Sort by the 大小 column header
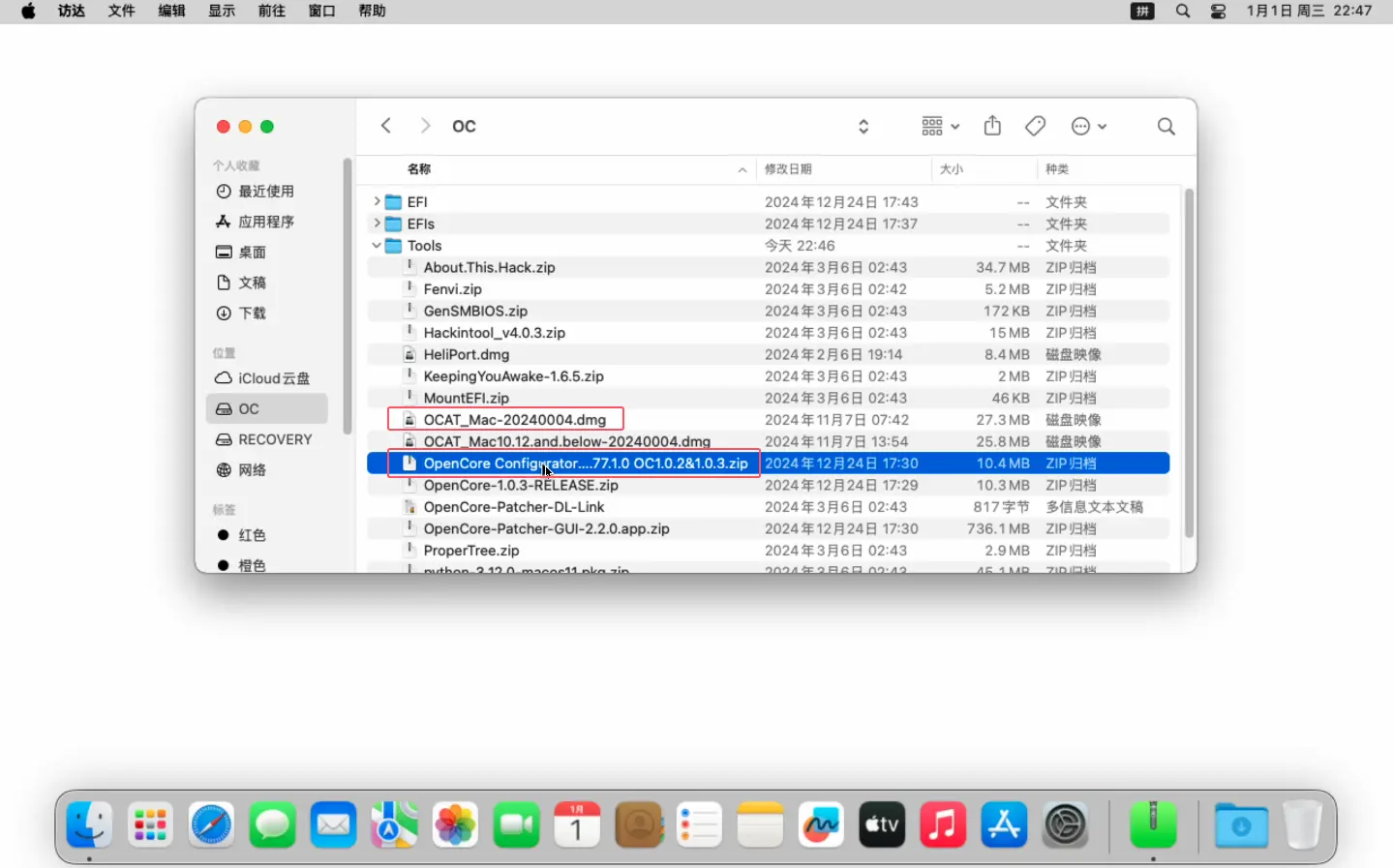 951,169
